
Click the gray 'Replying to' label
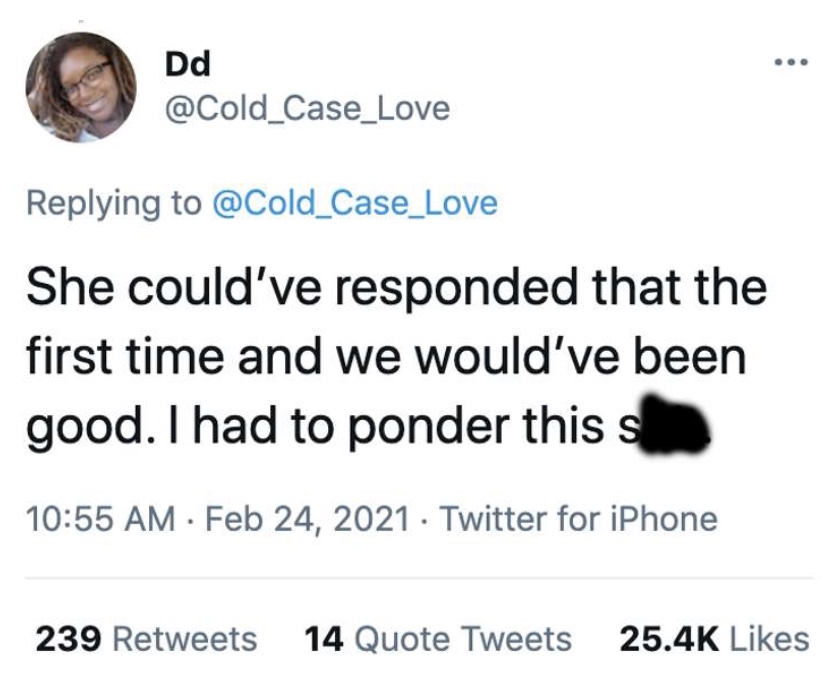(x=114, y=204)
